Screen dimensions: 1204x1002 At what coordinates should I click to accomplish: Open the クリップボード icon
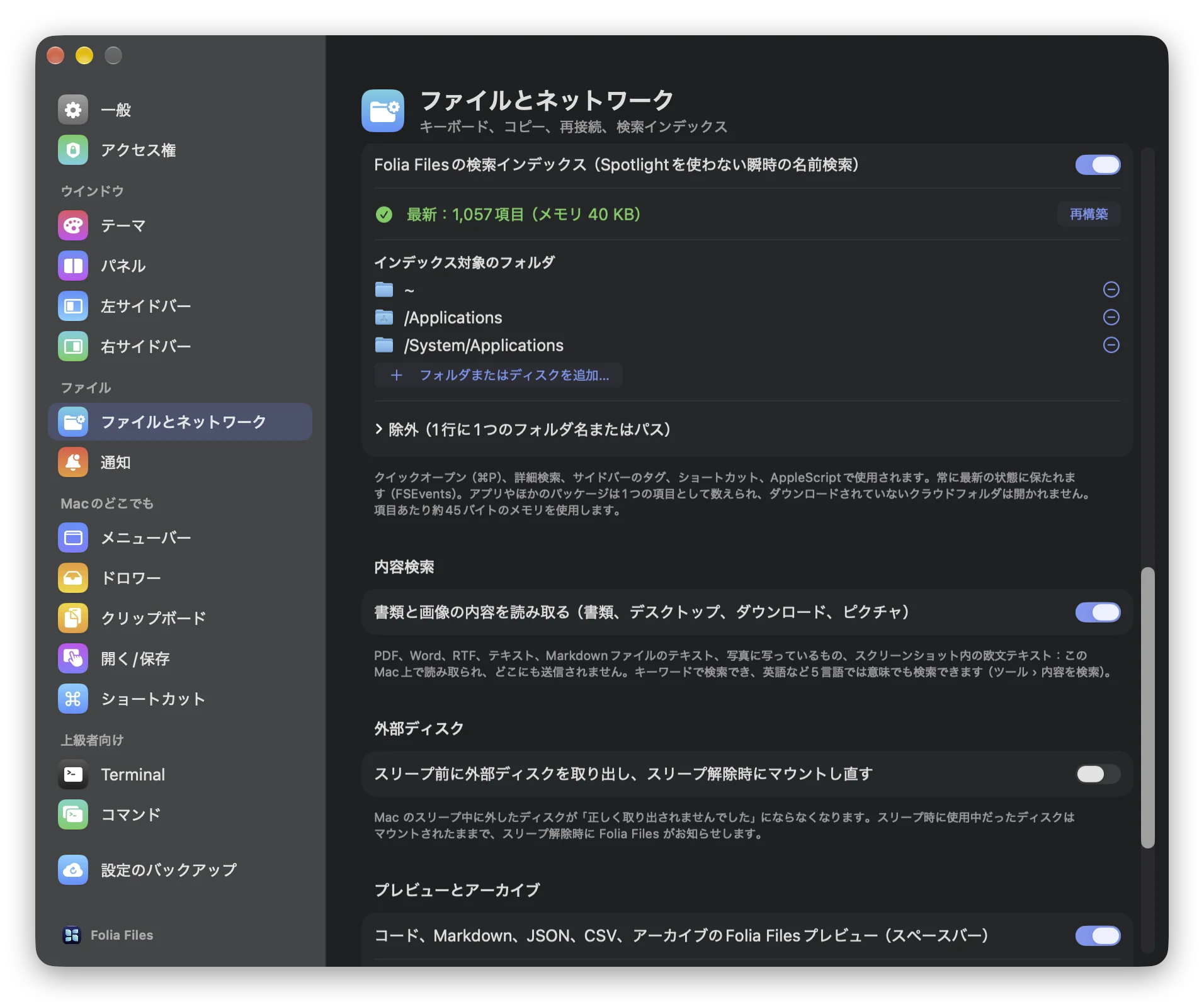(x=73, y=618)
